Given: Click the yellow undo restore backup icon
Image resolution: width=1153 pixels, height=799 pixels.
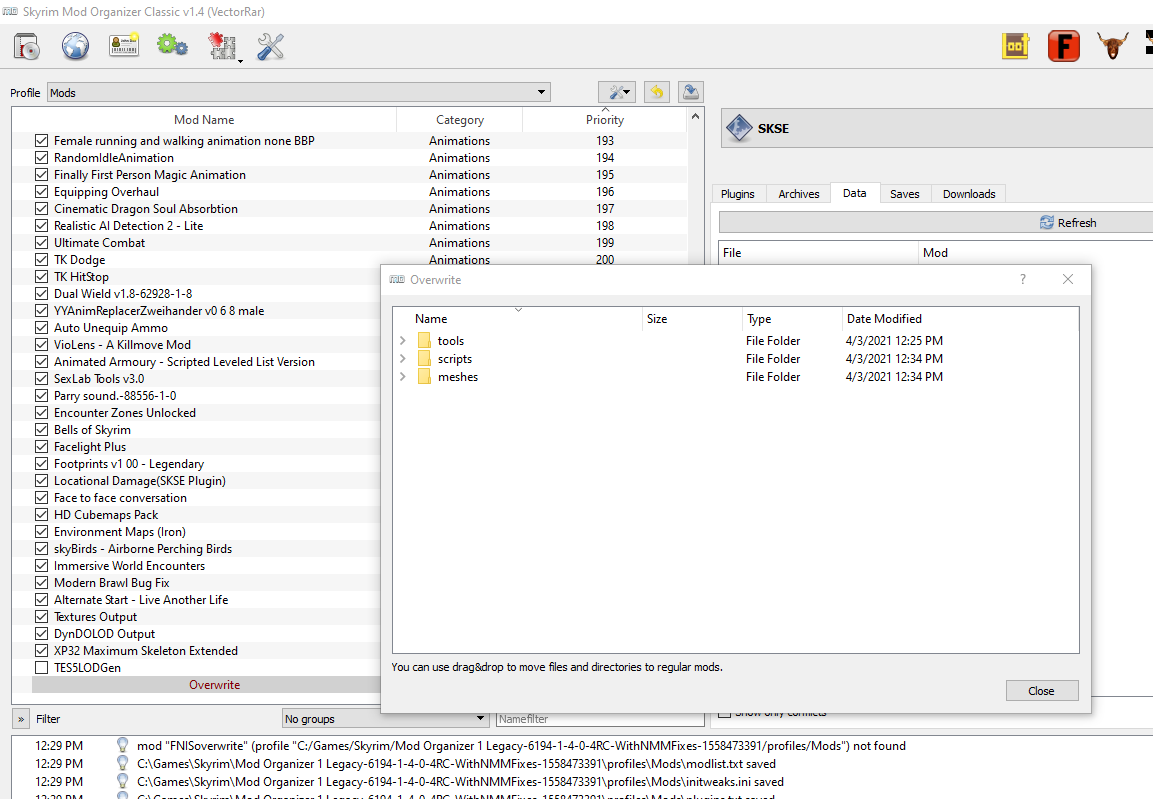Looking at the screenshot, I should pyautogui.click(x=657, y=92).
